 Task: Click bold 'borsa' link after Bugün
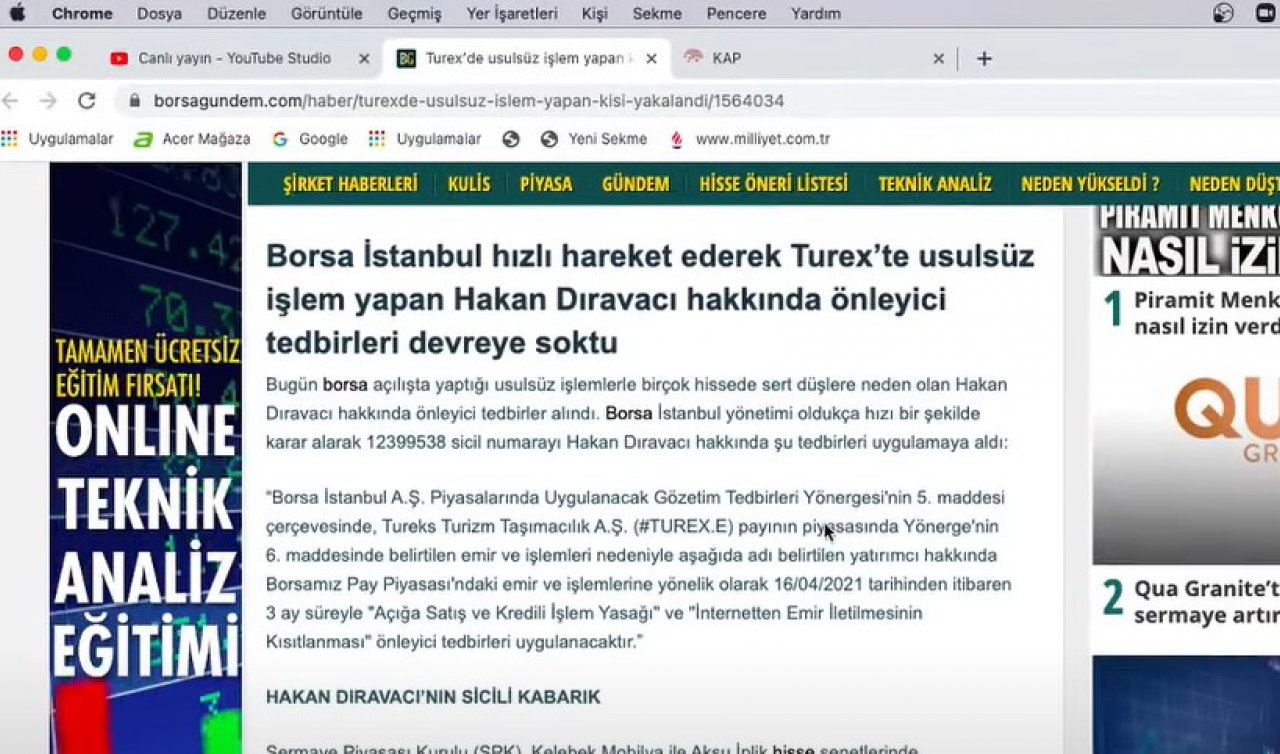[345, 384]
